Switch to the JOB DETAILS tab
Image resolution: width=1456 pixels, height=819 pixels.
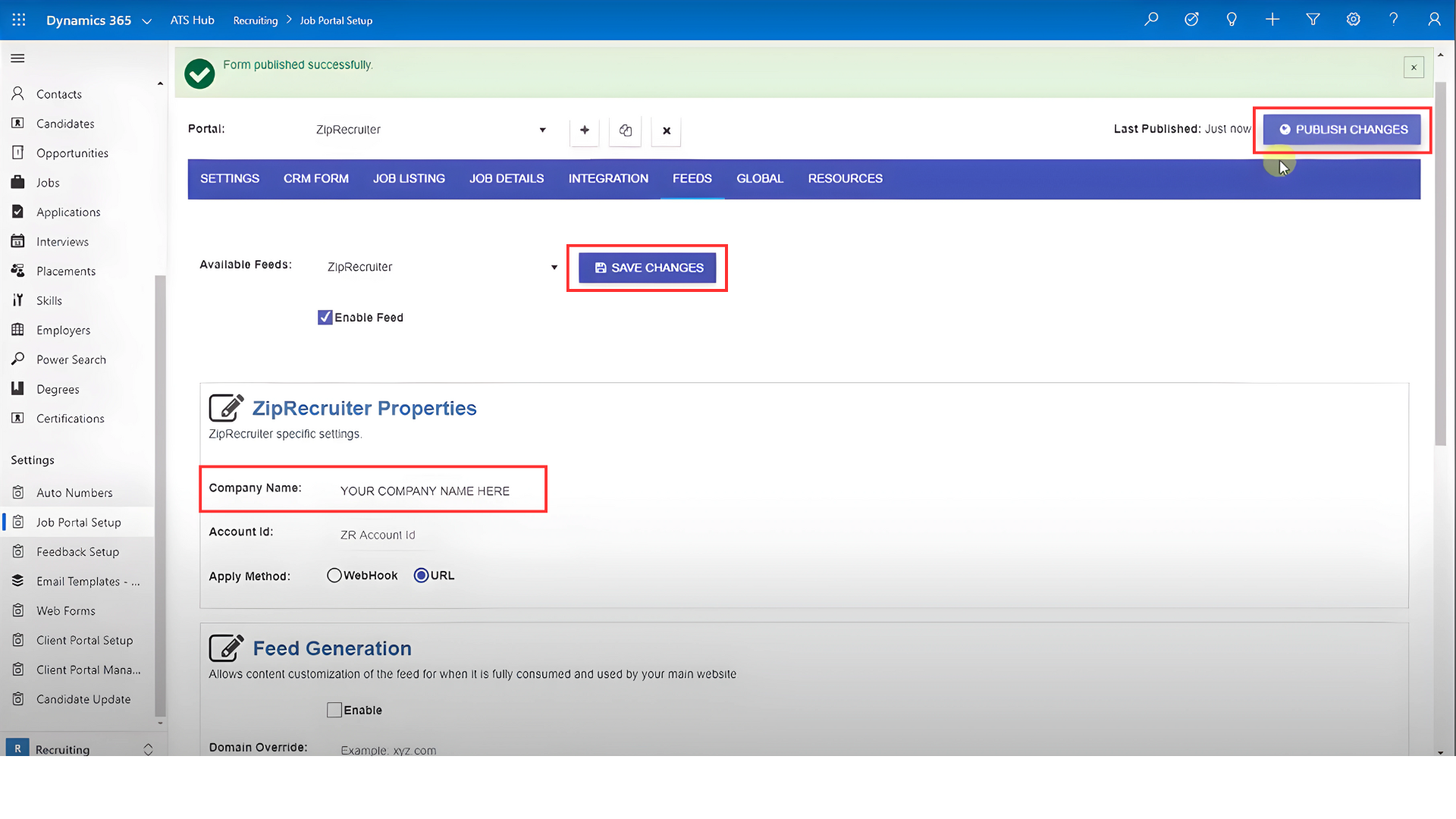click(507, 179)
